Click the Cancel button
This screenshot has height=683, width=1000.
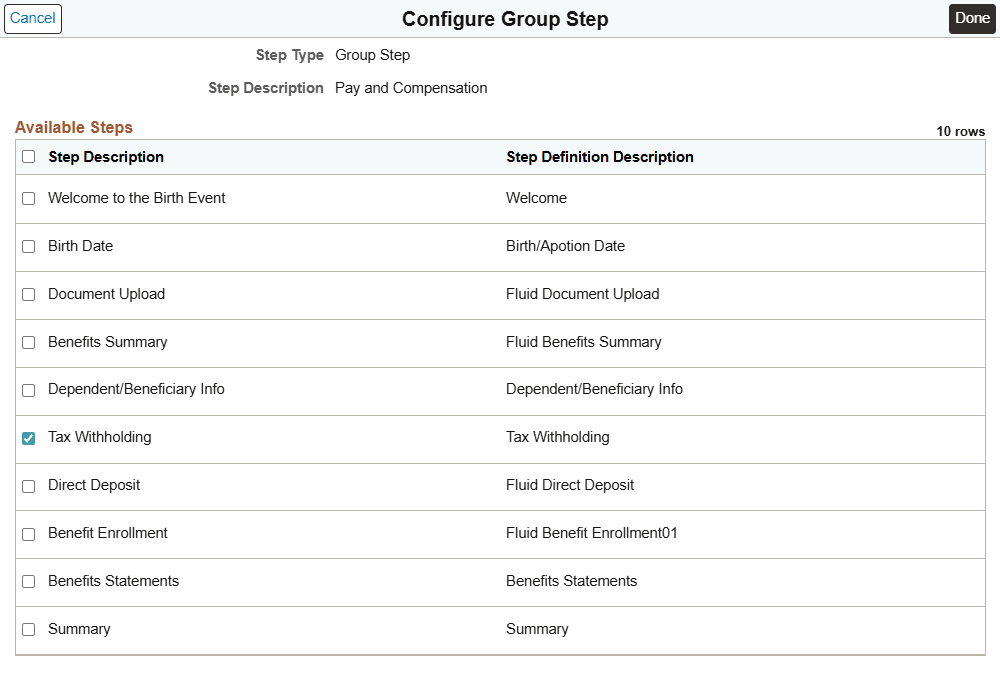[x=33, y=18]
